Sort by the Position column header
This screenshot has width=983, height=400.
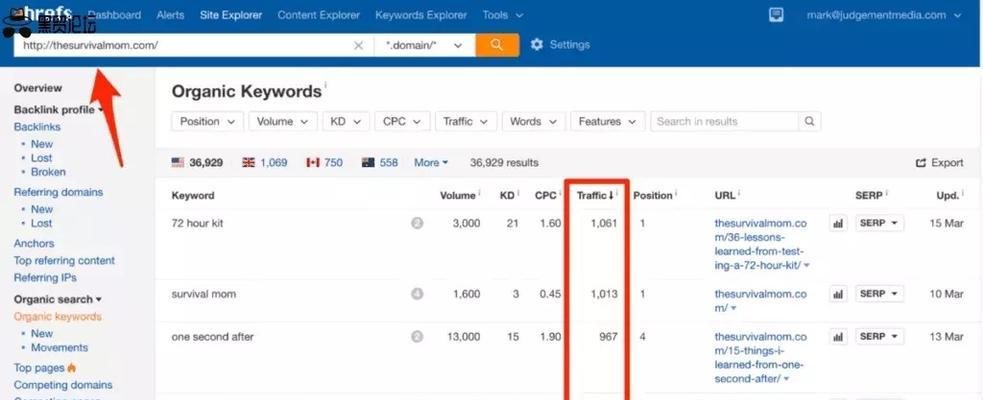[653, 196]
